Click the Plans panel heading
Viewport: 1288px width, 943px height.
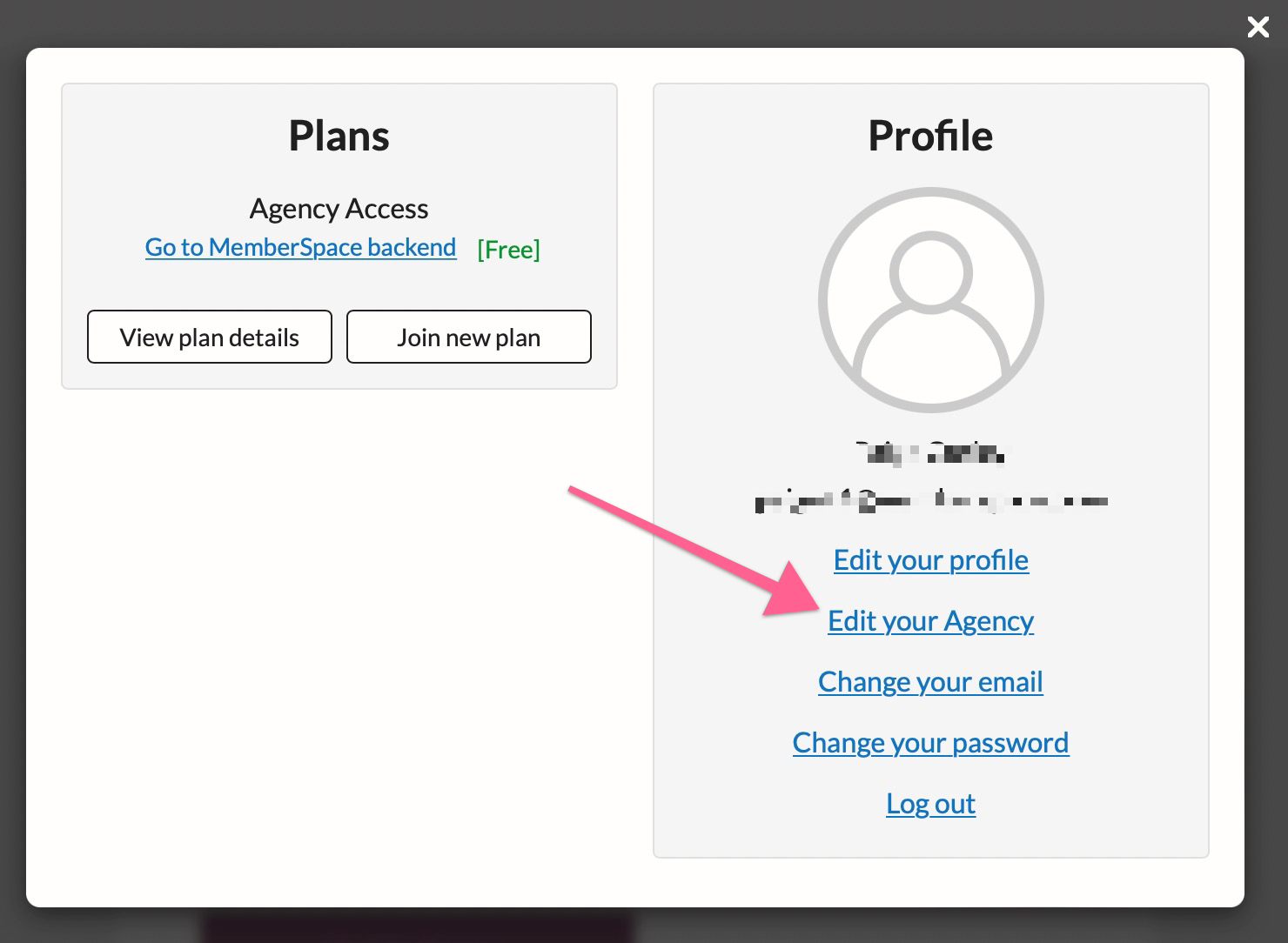[x=339, y=135]
